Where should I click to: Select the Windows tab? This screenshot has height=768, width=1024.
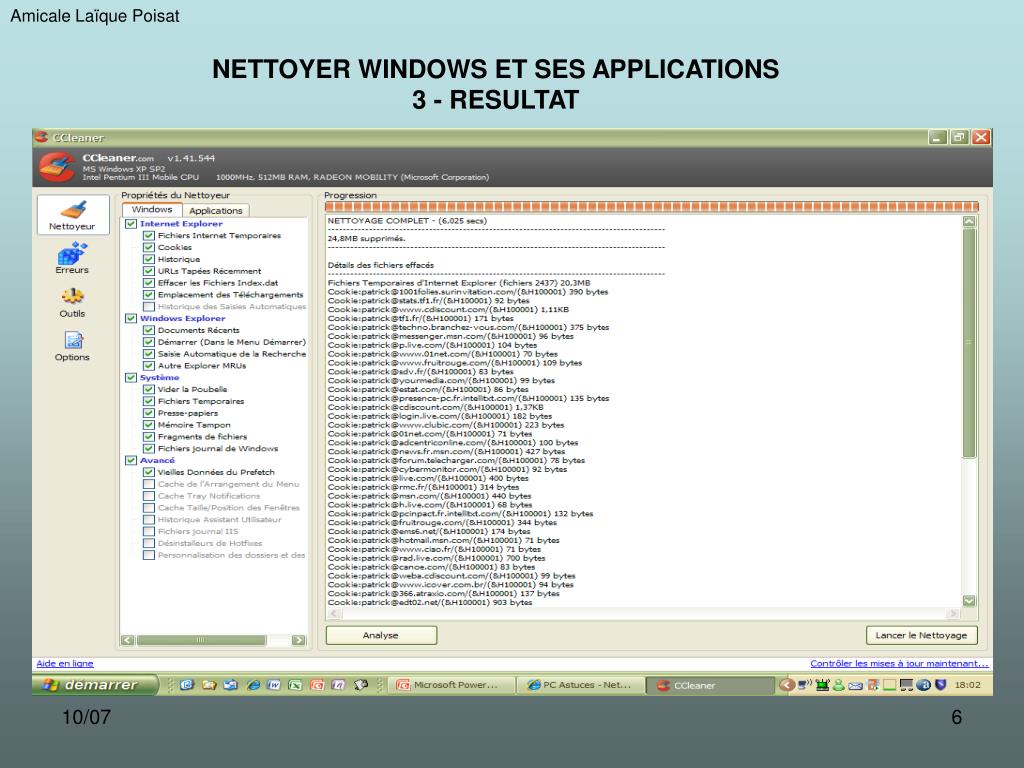tap(152, 210)
